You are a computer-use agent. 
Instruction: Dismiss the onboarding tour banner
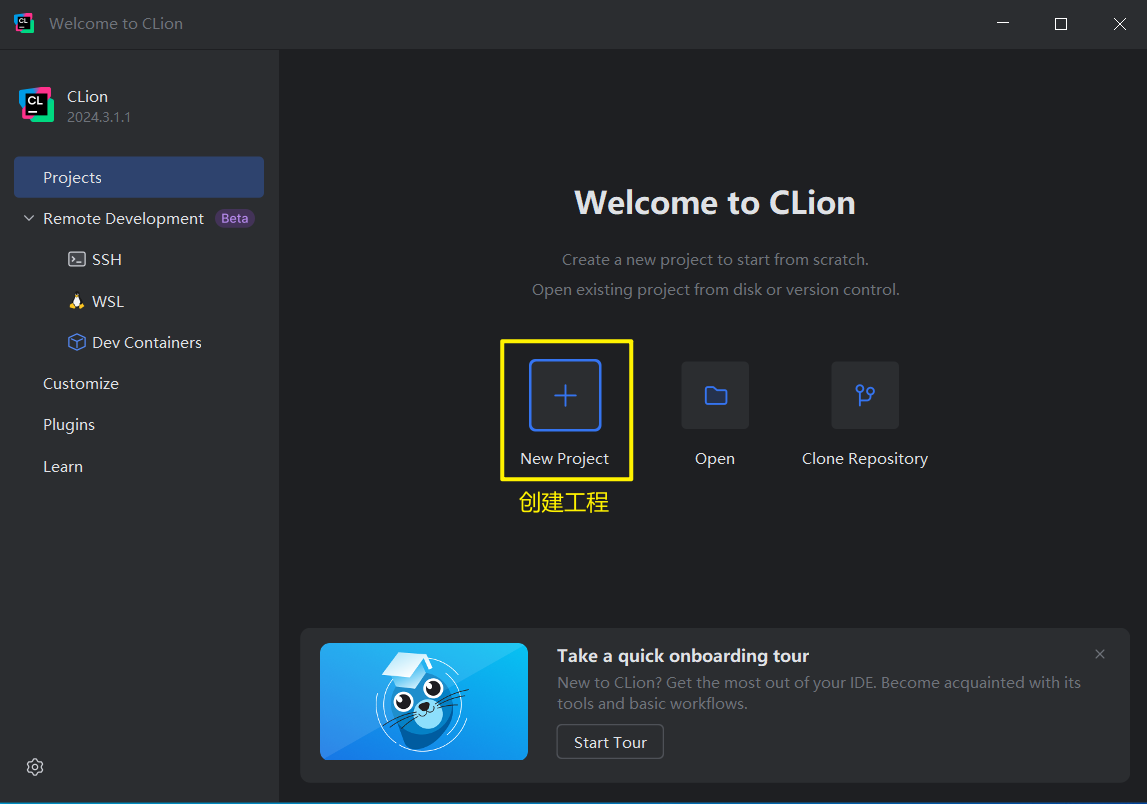[x=1099, y=653]
